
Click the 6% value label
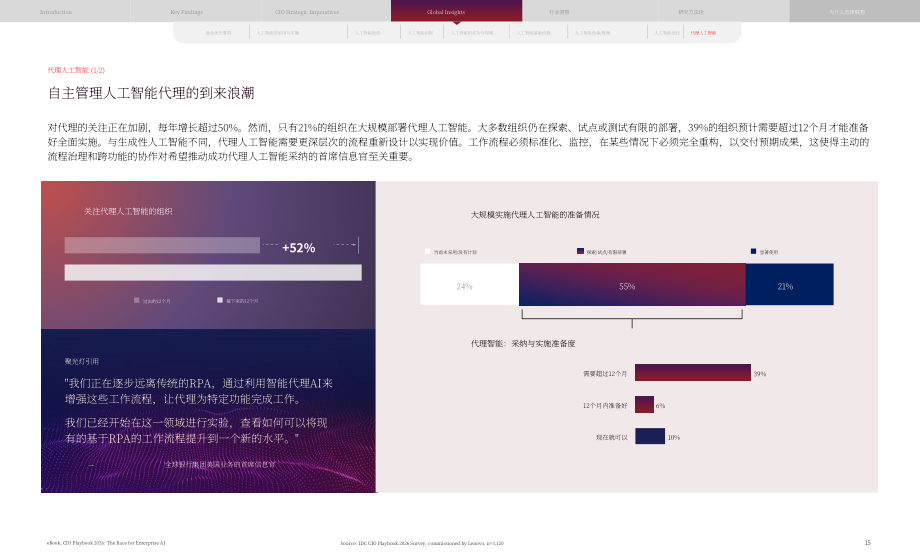[661, 405]
